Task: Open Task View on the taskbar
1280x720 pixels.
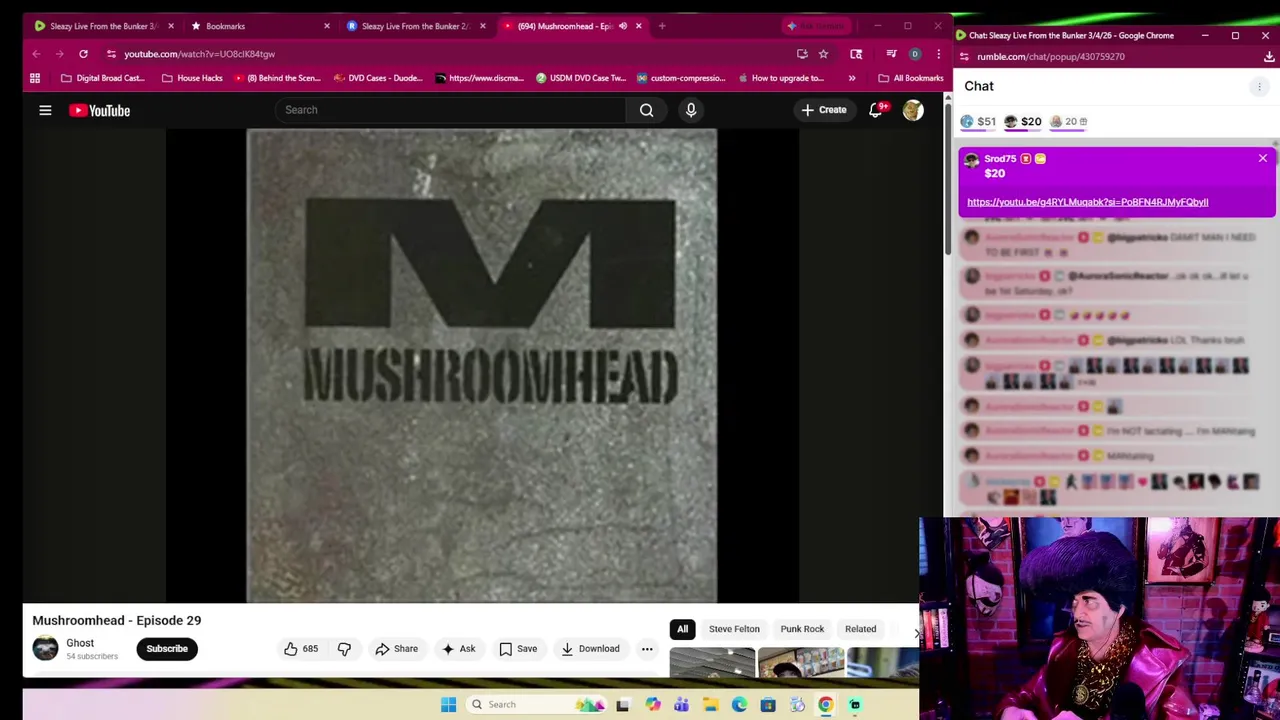Action: coord(622,705)
